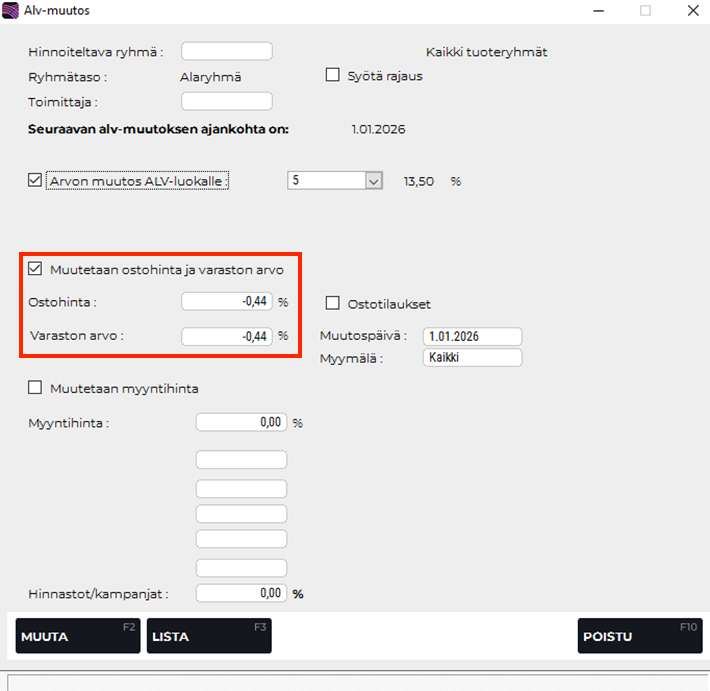Enable the Syötä rajaus checkbox

[x=333, y=75]
